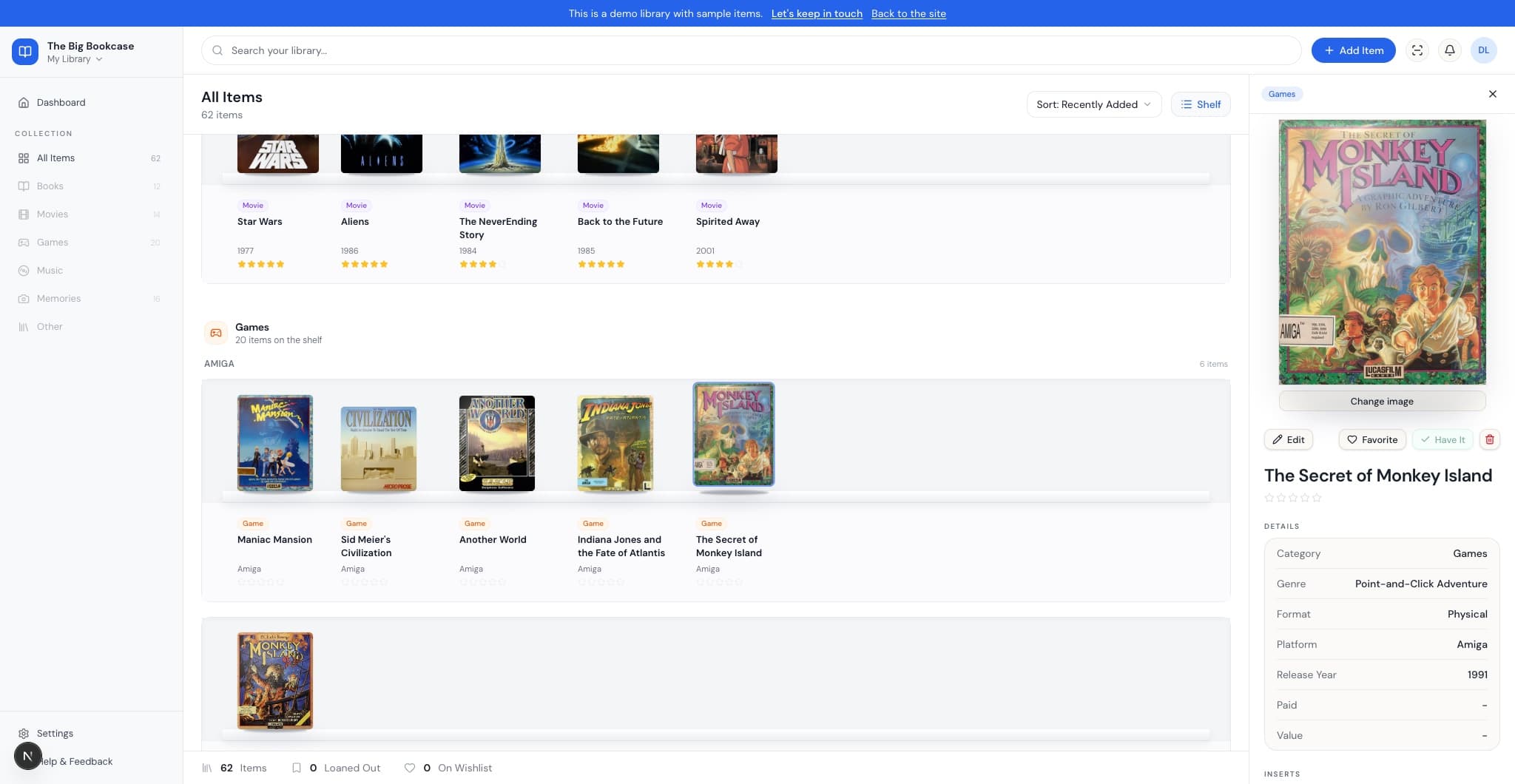The width and height of the screenshot is (1515, 784).
Task: Click the search magnifier icon
Action: pyautogui.click(x=217, y=50)
